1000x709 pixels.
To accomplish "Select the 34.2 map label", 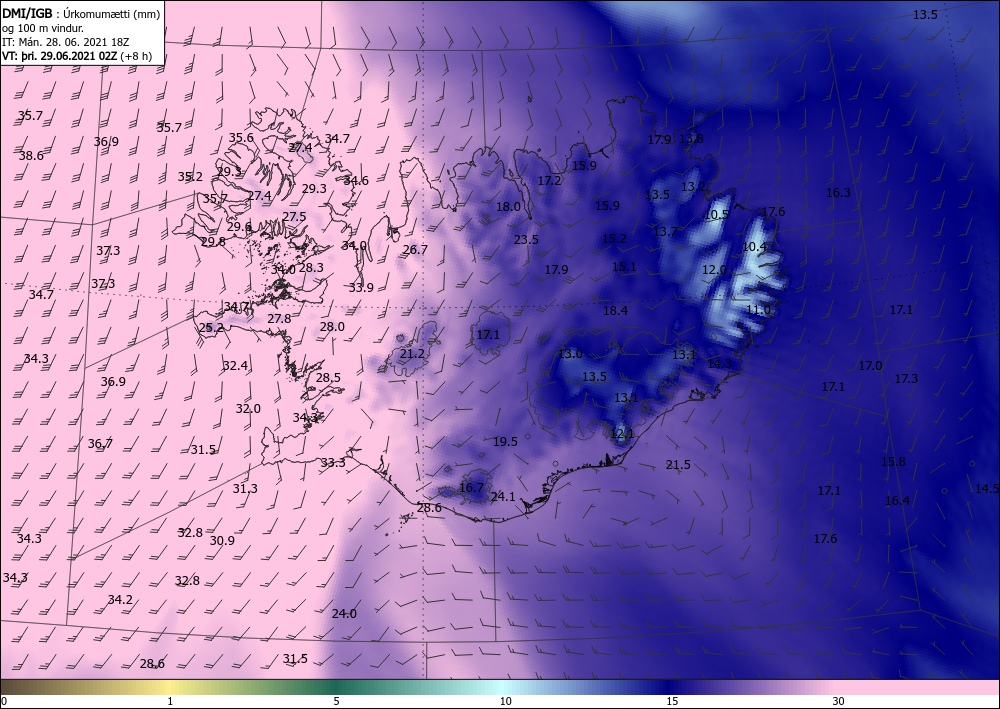I will (120, 599).
